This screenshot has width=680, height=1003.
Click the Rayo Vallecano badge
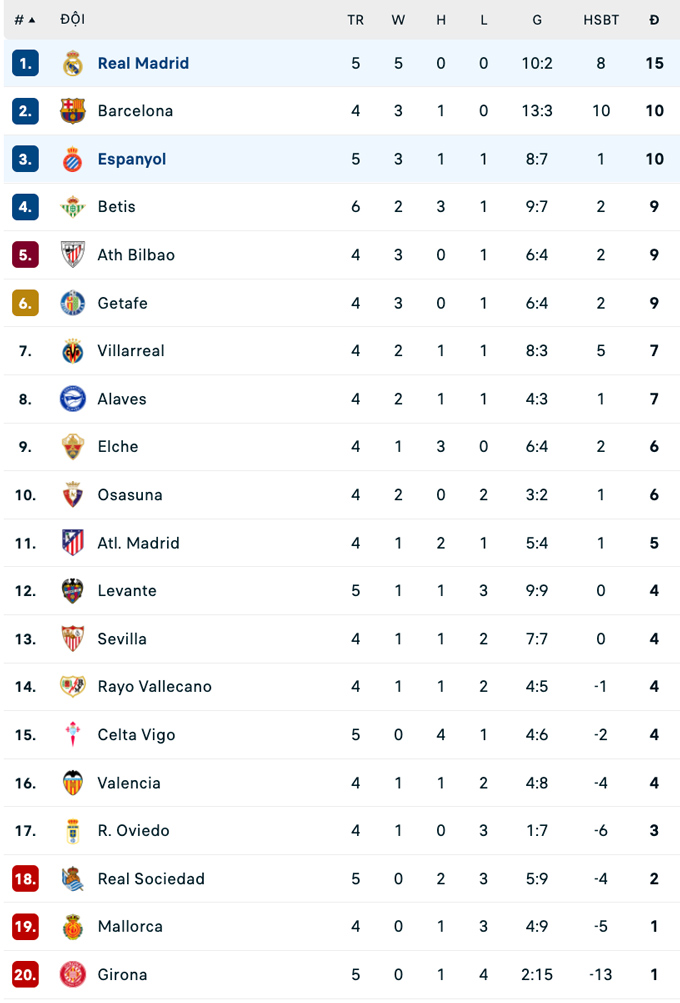73,687
